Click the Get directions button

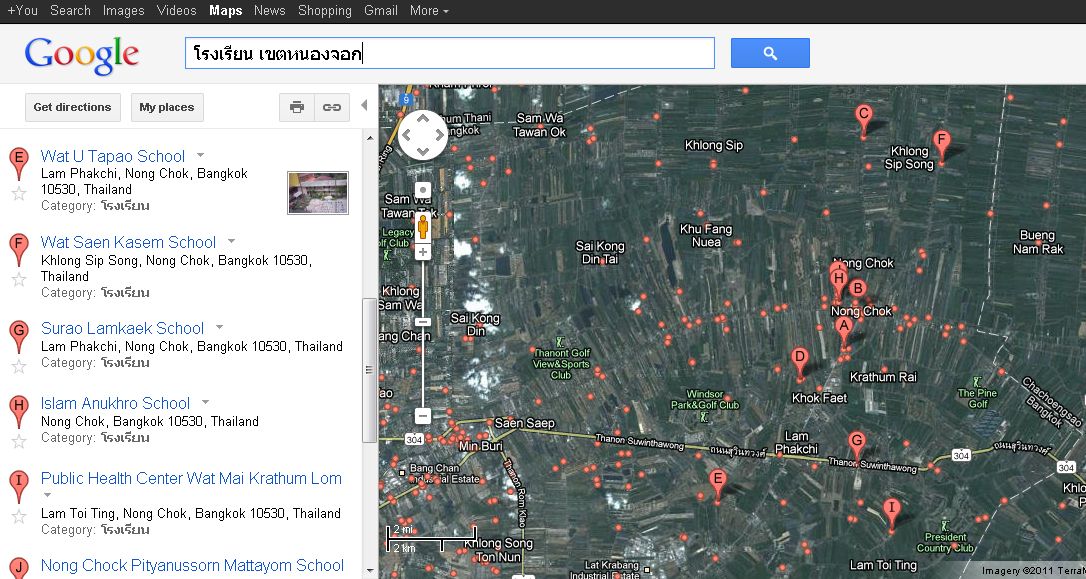coord(73,107)
